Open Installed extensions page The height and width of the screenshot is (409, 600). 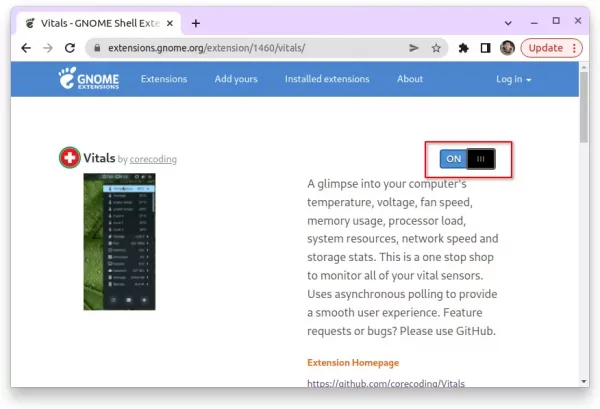[327, 79]
